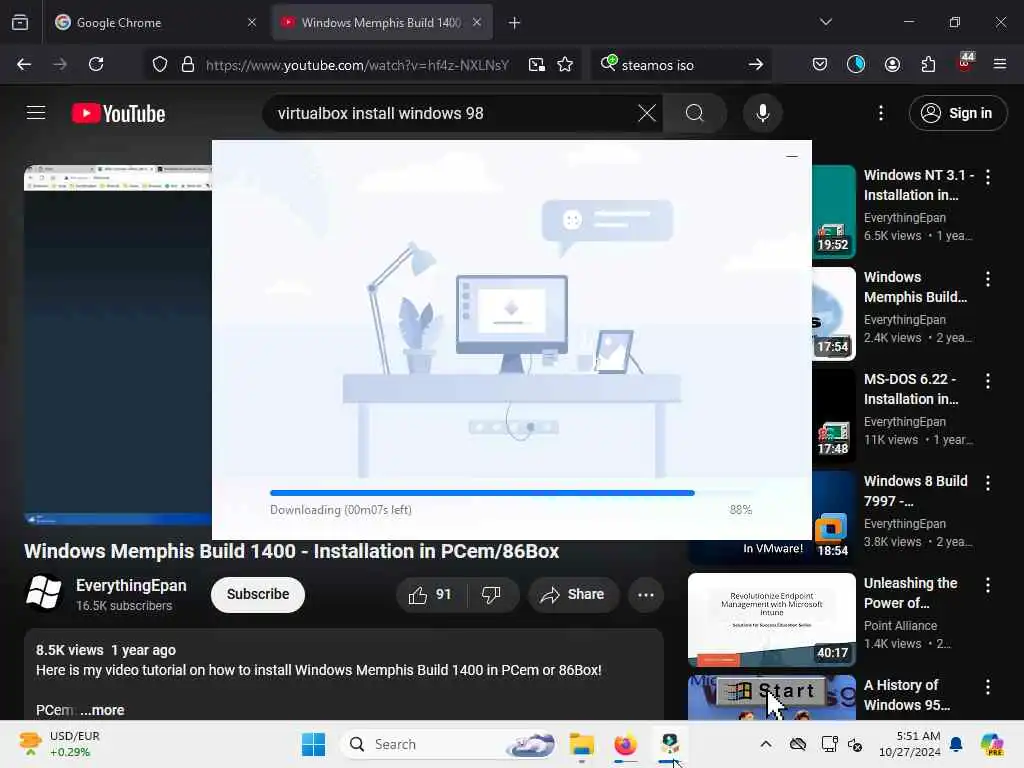Open the Firefox application hamburger menu
This screenshot has height=768, width=1024.
(x=1000, y=64)
